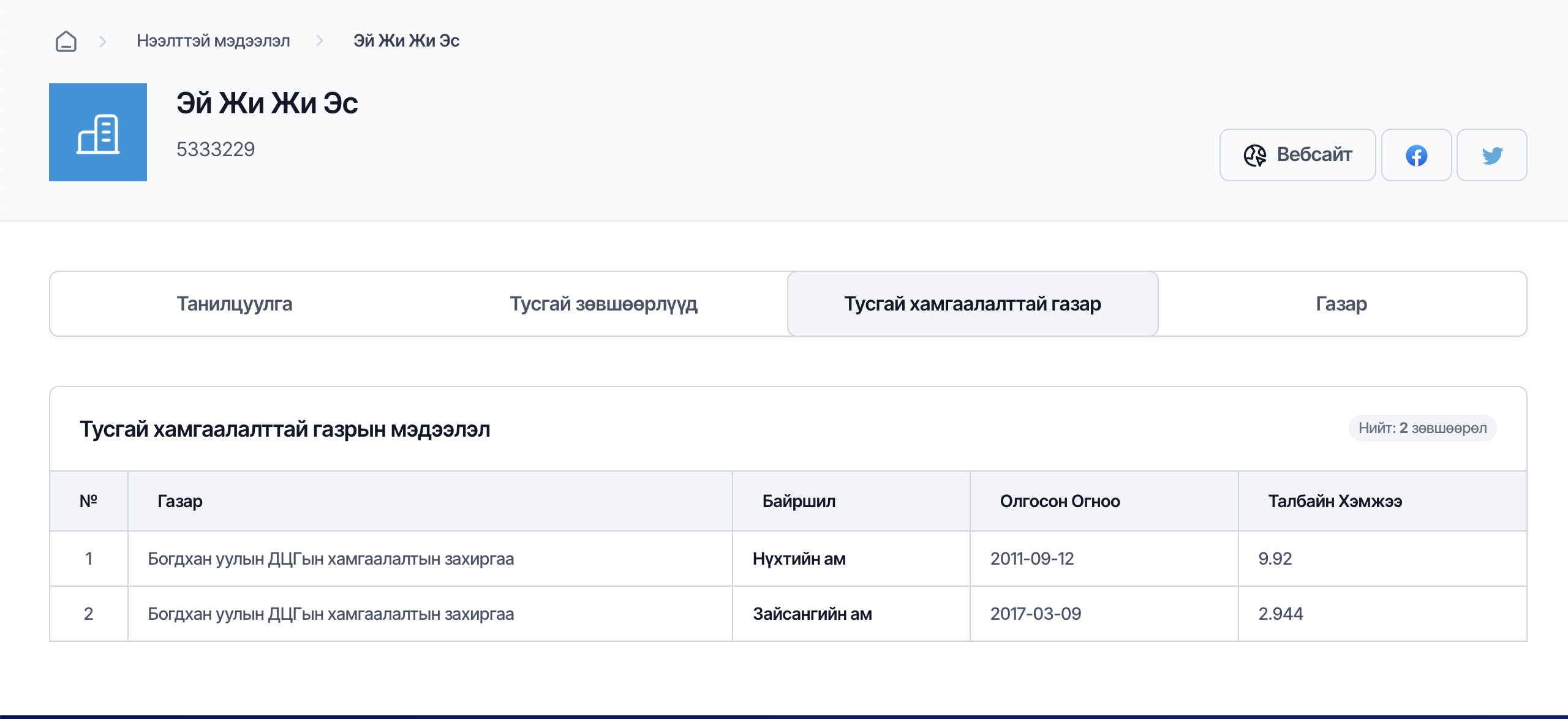Click the globe icon on Вебсайт button

click(x=1254, y=155)
